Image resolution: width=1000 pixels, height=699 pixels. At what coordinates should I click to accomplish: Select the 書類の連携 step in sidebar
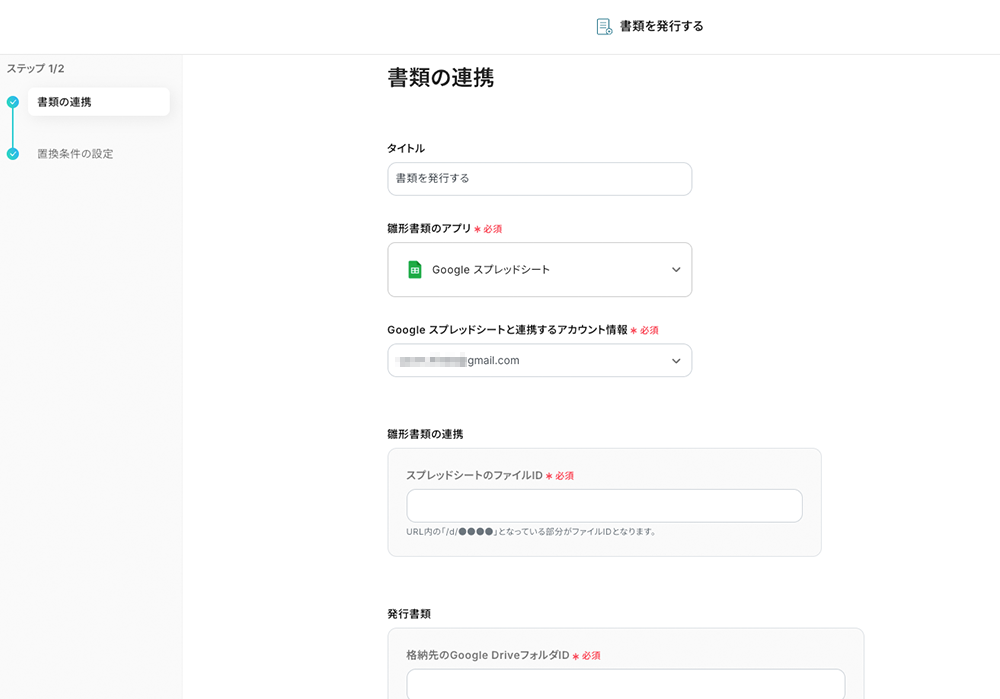tap(99, 102)
